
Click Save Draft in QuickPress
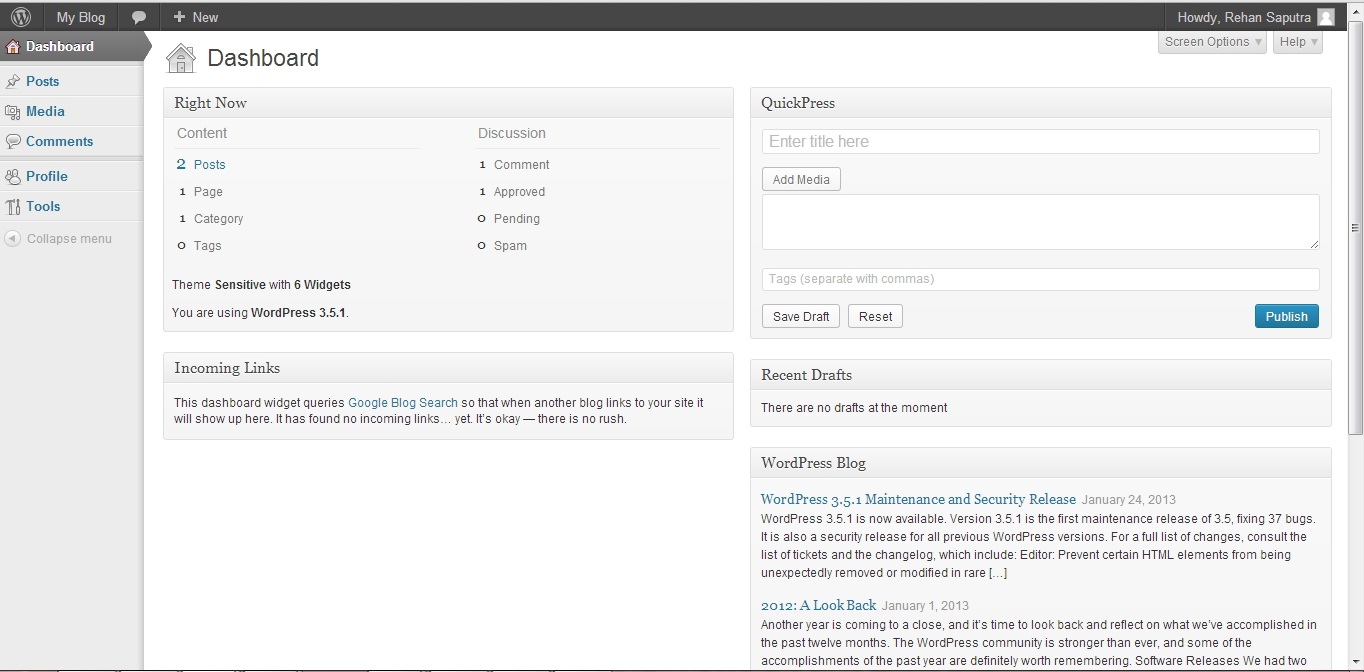click(x=801, y=316)
